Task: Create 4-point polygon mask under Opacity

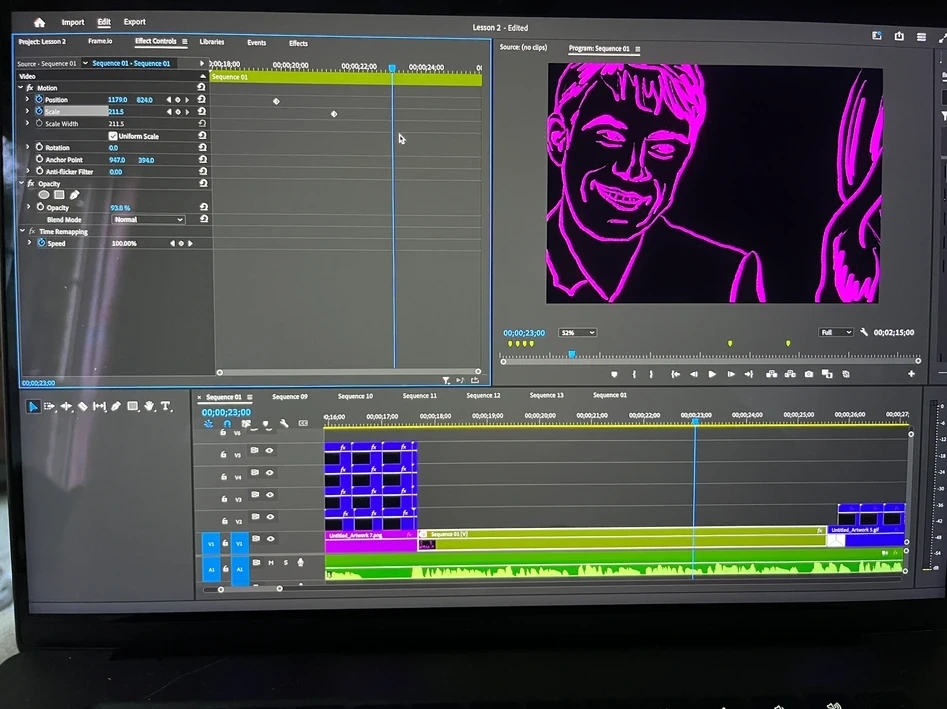Action: point(59,195)
